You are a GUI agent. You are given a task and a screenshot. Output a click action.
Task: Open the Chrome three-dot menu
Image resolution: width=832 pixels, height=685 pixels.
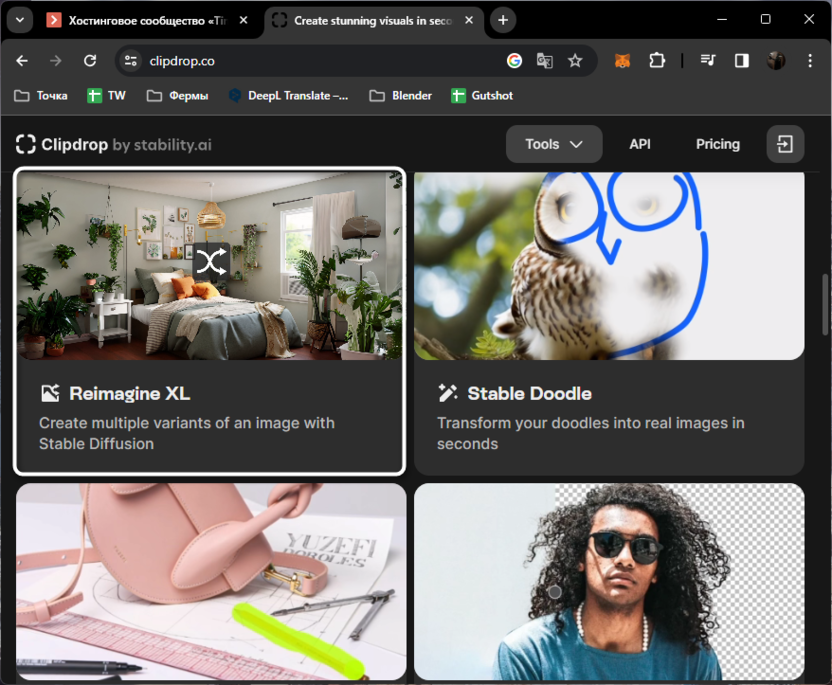click(x=810, y=61)
